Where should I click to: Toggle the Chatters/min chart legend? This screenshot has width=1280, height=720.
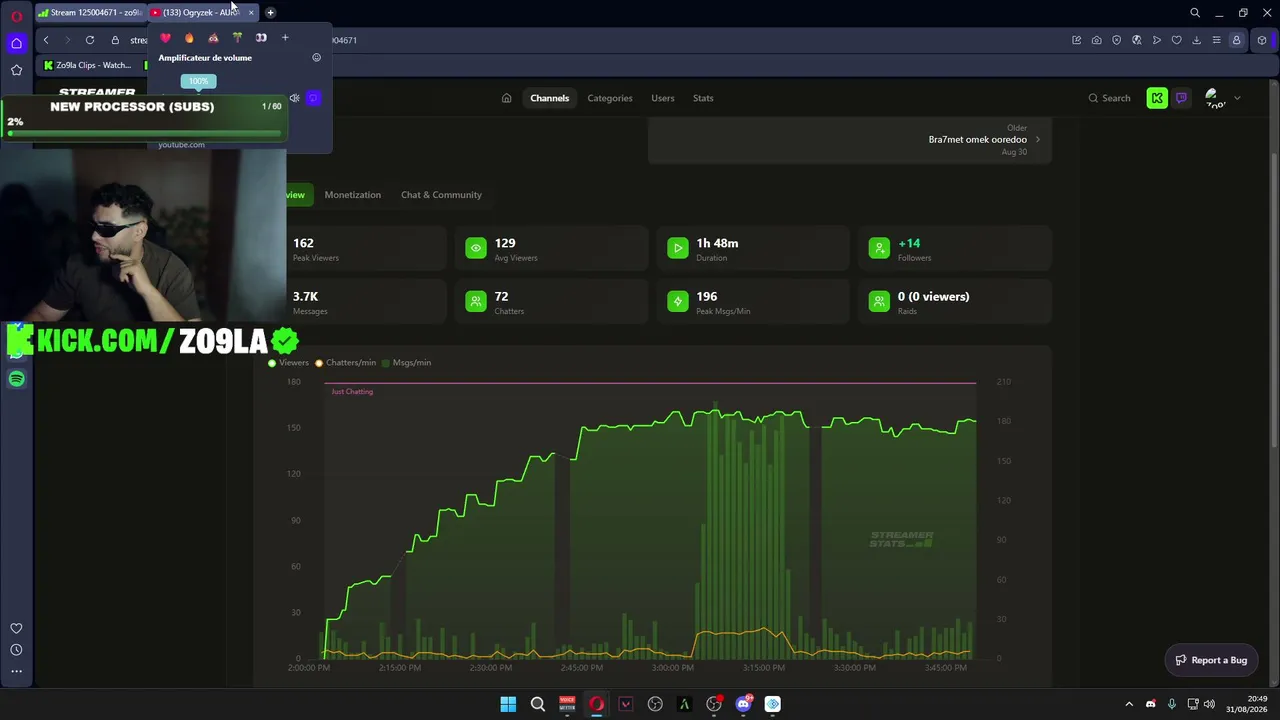tap(345, 363)
